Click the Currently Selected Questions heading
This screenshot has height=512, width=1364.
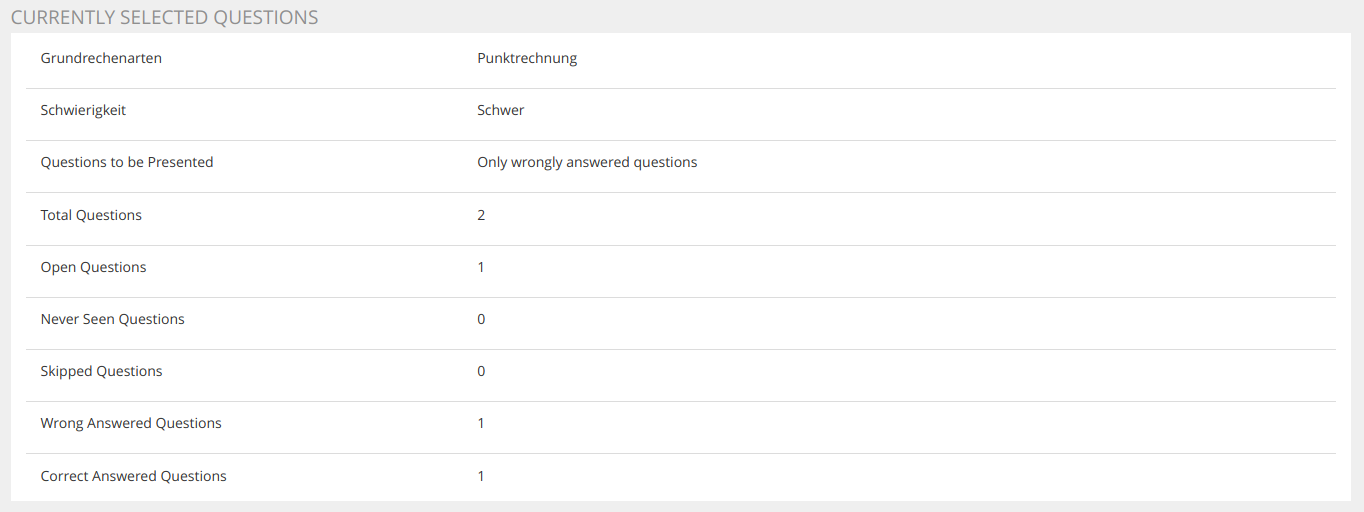tap(164, 18)
